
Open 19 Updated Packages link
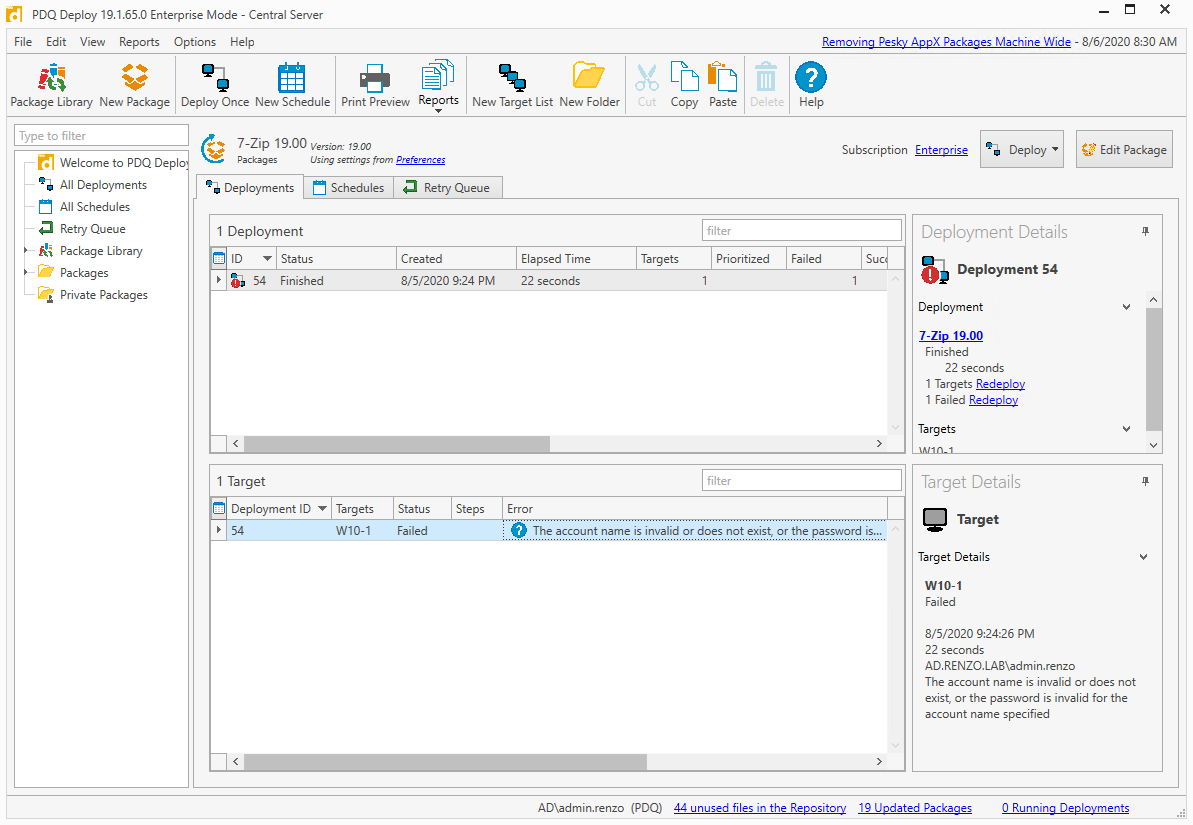(x=915, y=807)
